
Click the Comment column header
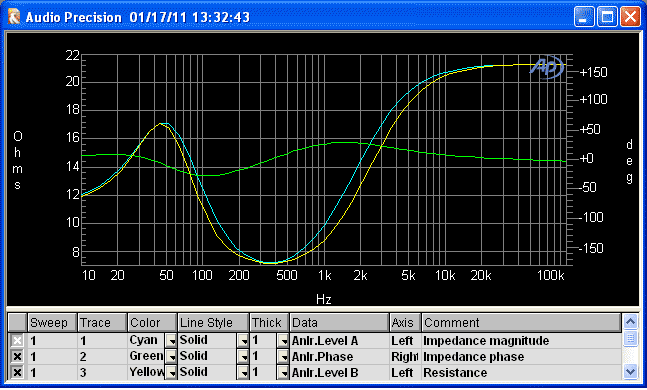pos(521,322)
